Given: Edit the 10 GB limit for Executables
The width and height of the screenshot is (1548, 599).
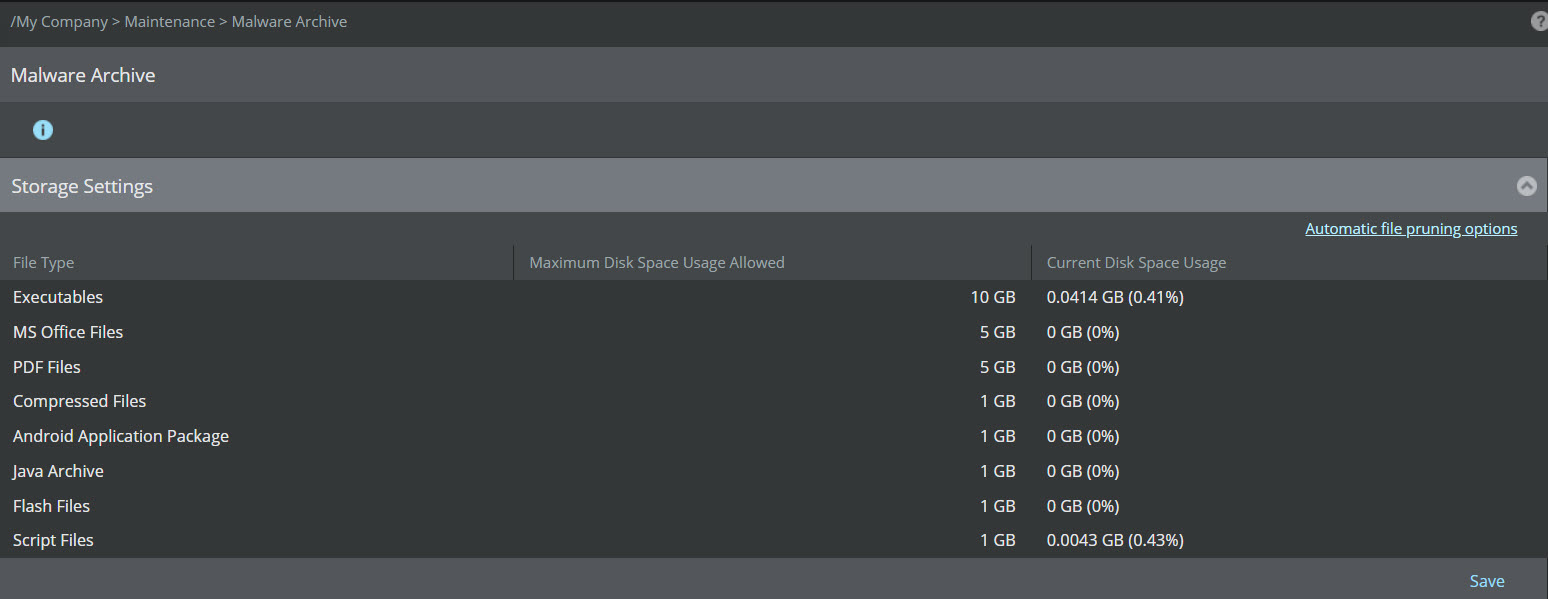Looking at the screenshot, I should 993,297.
